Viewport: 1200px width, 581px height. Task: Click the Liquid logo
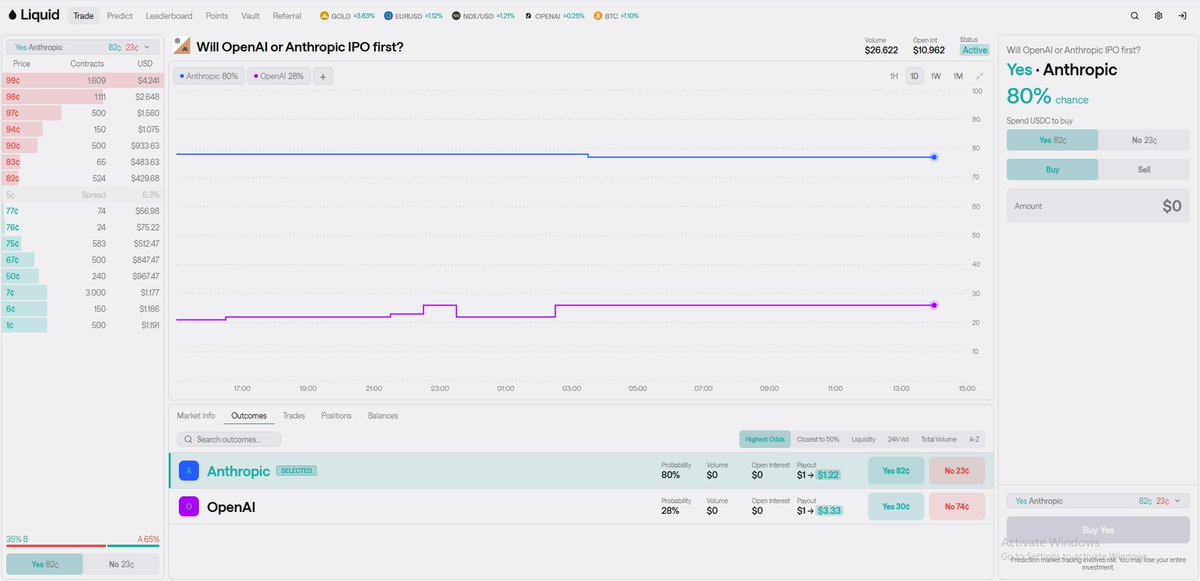click(33, 15)
